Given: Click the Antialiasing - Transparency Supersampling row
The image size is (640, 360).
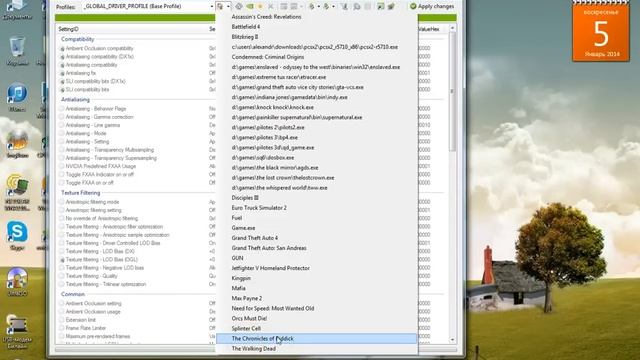Looking at the screenshot, I should (x=111, y=158).
